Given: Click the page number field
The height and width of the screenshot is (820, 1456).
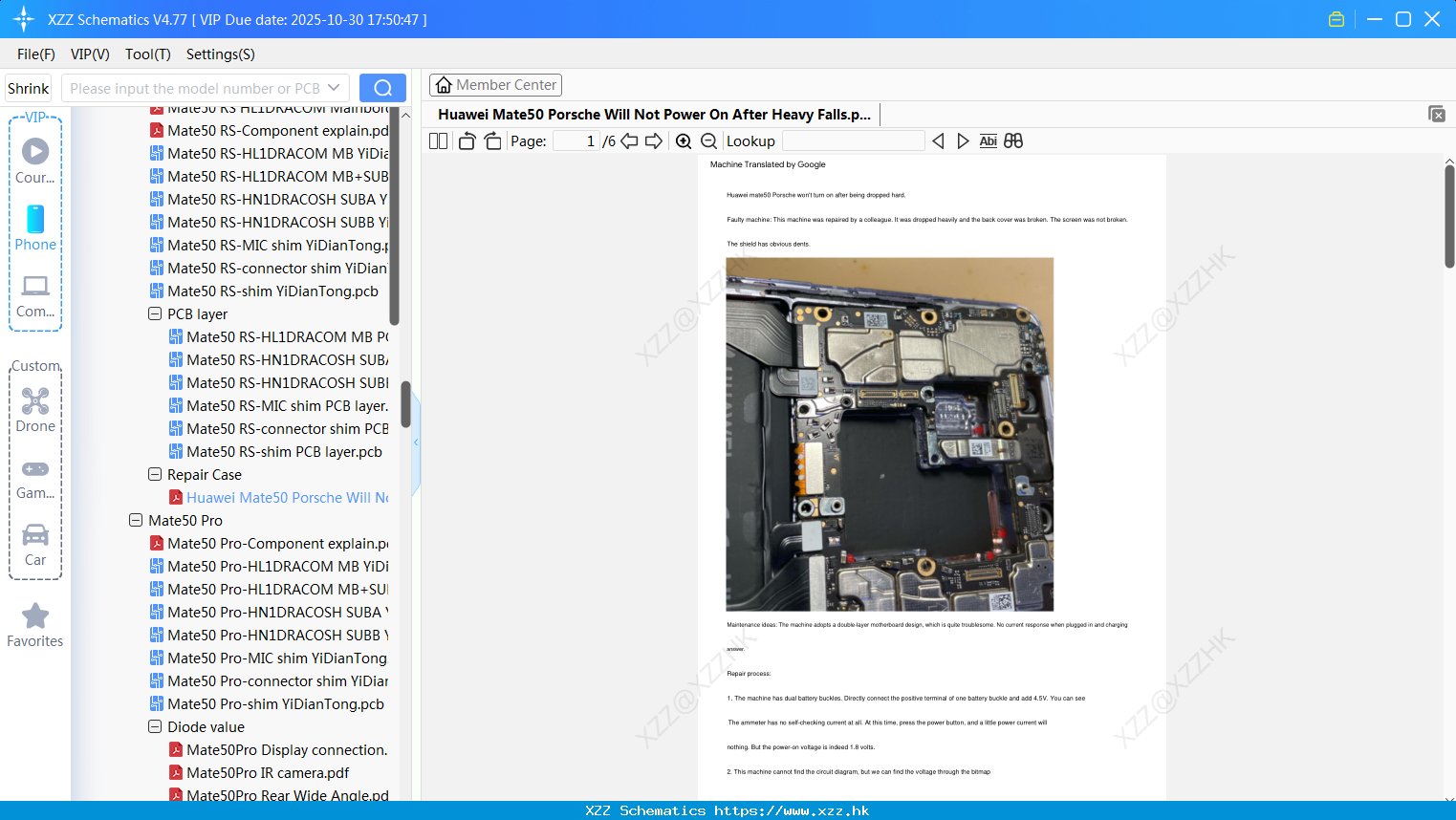Looking at the screenshot, I should (x=576, y=141).
